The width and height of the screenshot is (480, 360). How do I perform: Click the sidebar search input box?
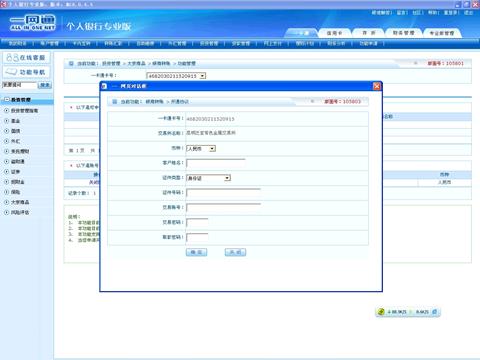(x=19, y=85)
